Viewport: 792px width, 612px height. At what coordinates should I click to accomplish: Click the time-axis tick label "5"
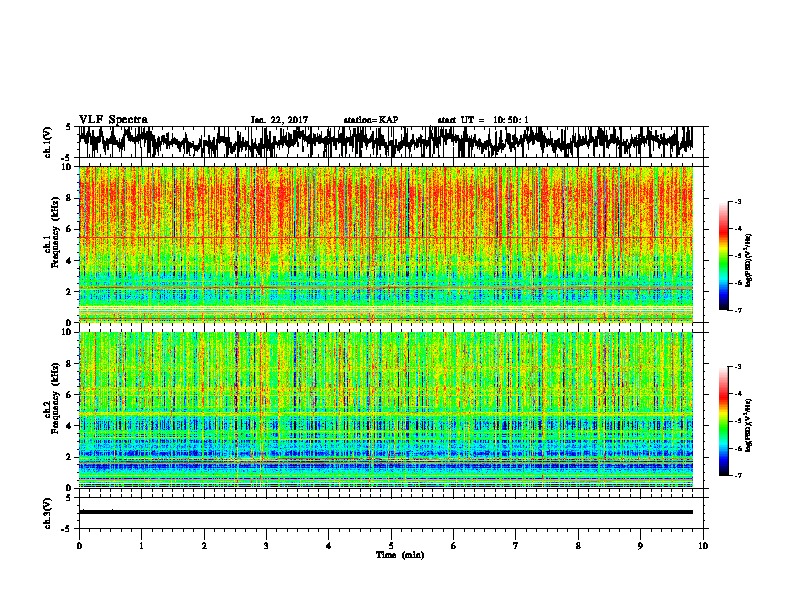[x=391, y=546]
